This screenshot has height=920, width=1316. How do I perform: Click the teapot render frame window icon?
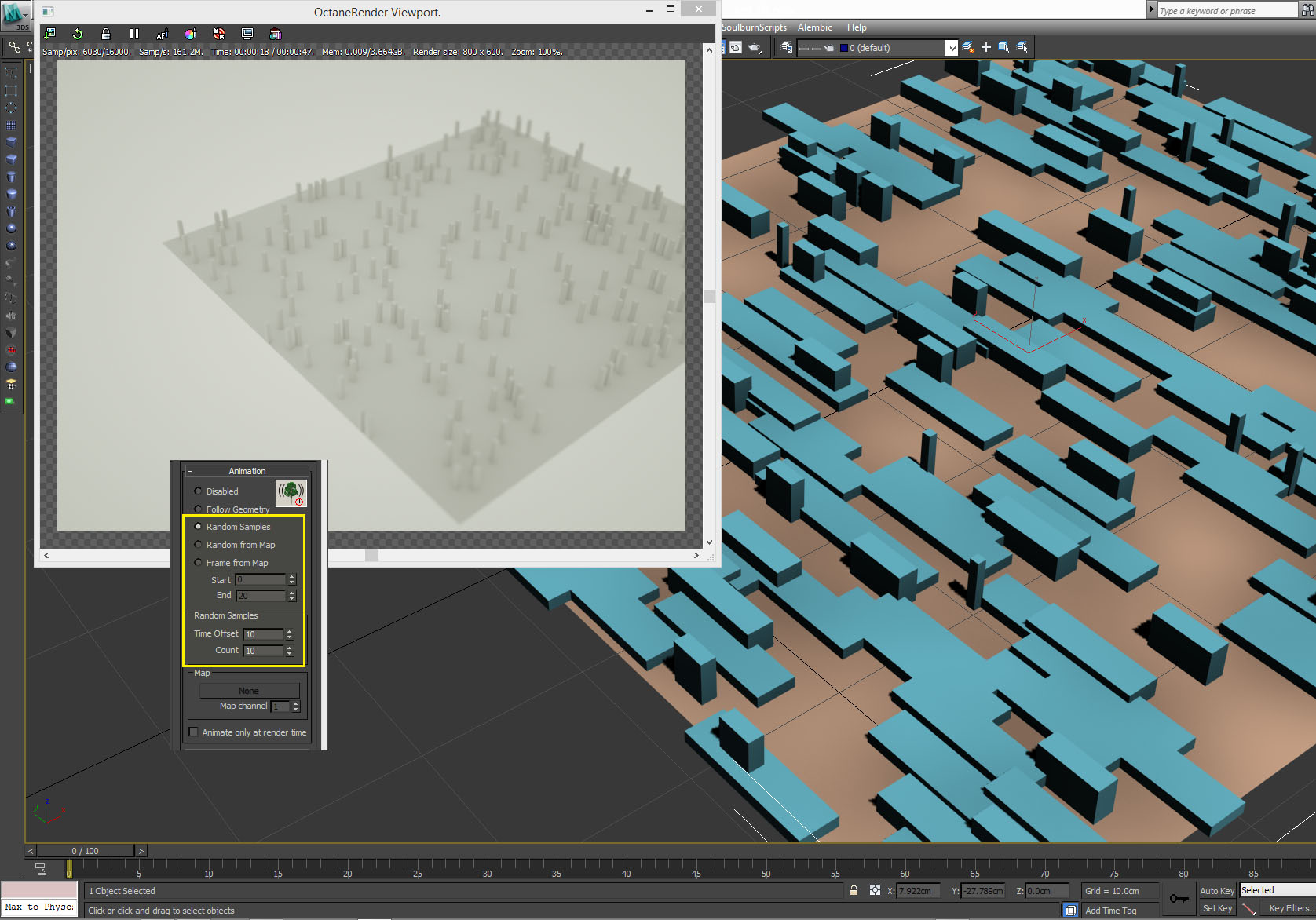[x=736, y=48]
